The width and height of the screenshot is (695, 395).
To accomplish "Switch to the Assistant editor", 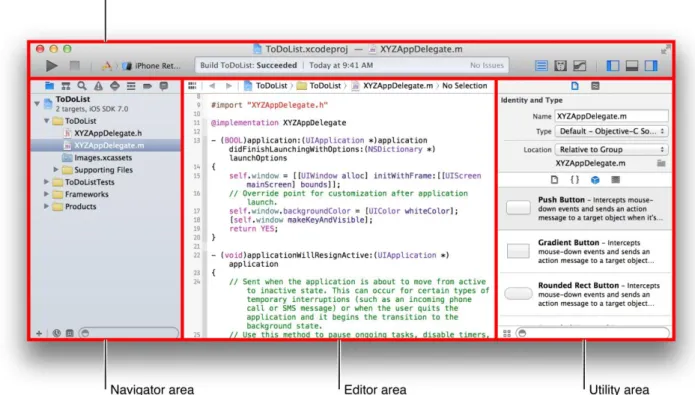I will click(560, 66).
